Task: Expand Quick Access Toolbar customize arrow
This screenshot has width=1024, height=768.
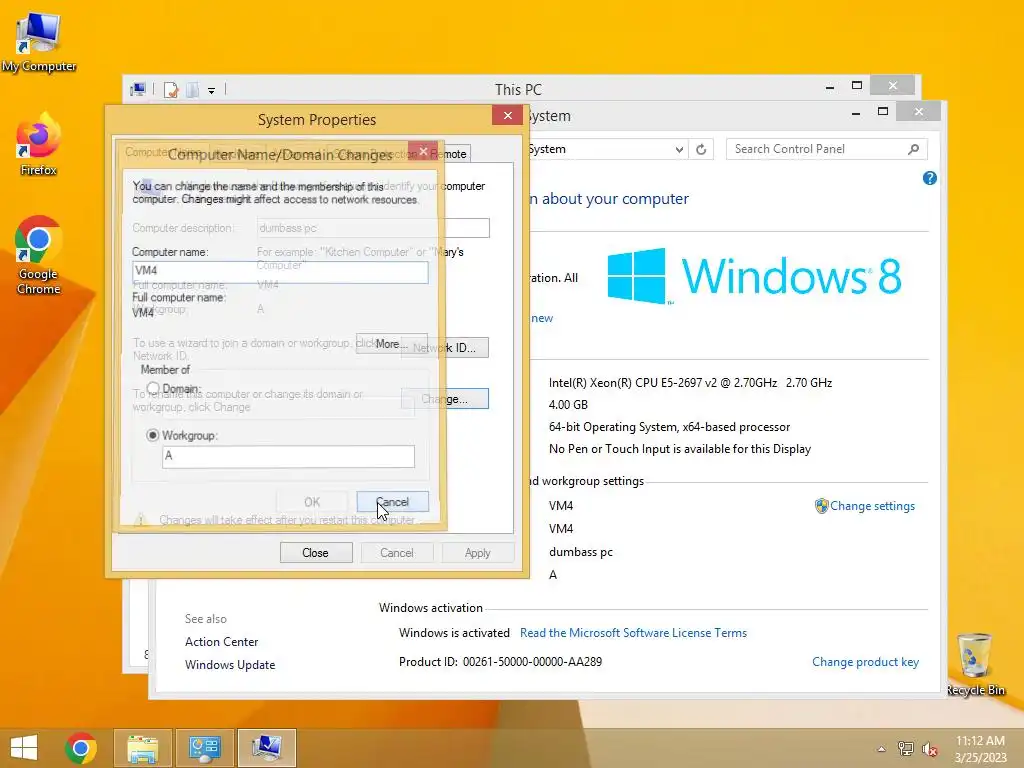Action: 212,90
